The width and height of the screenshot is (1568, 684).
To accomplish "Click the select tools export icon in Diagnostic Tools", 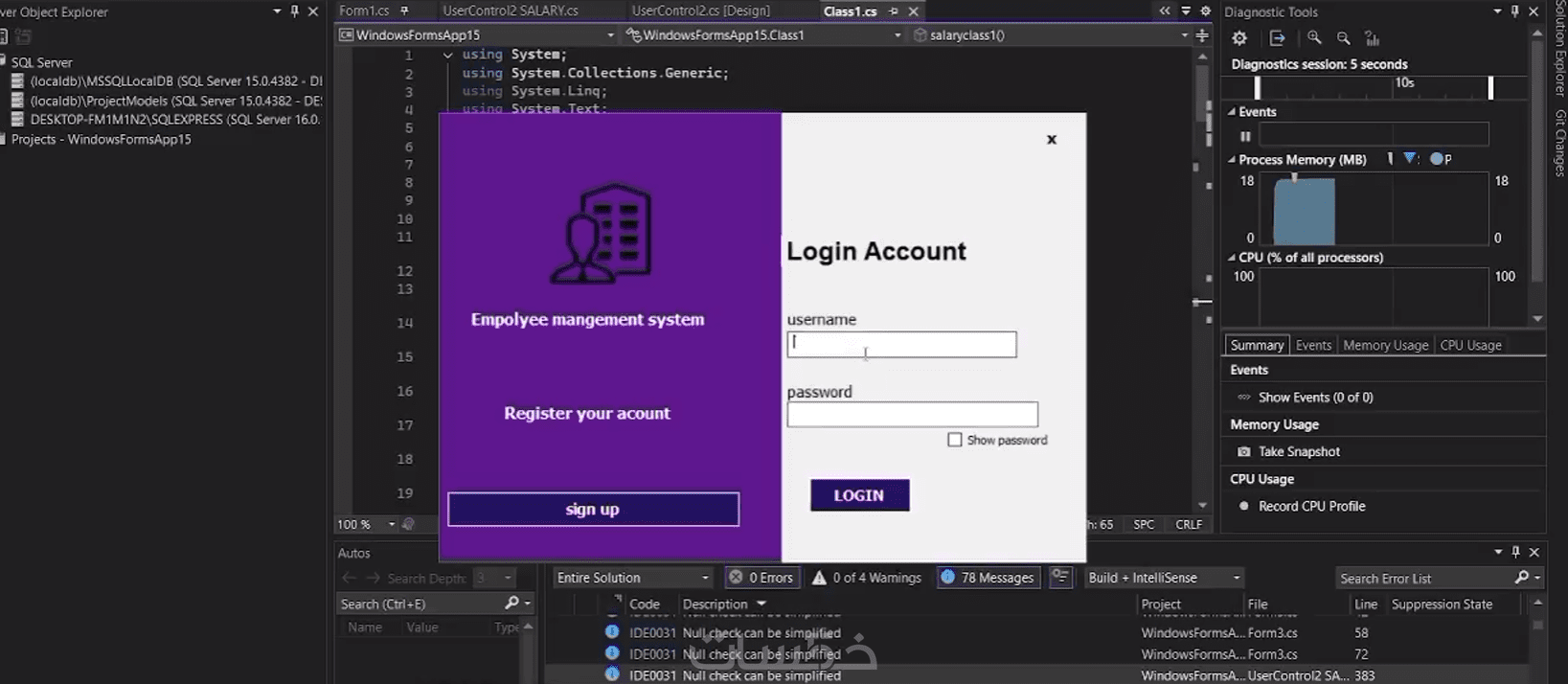I will [x=1277, y=38].
